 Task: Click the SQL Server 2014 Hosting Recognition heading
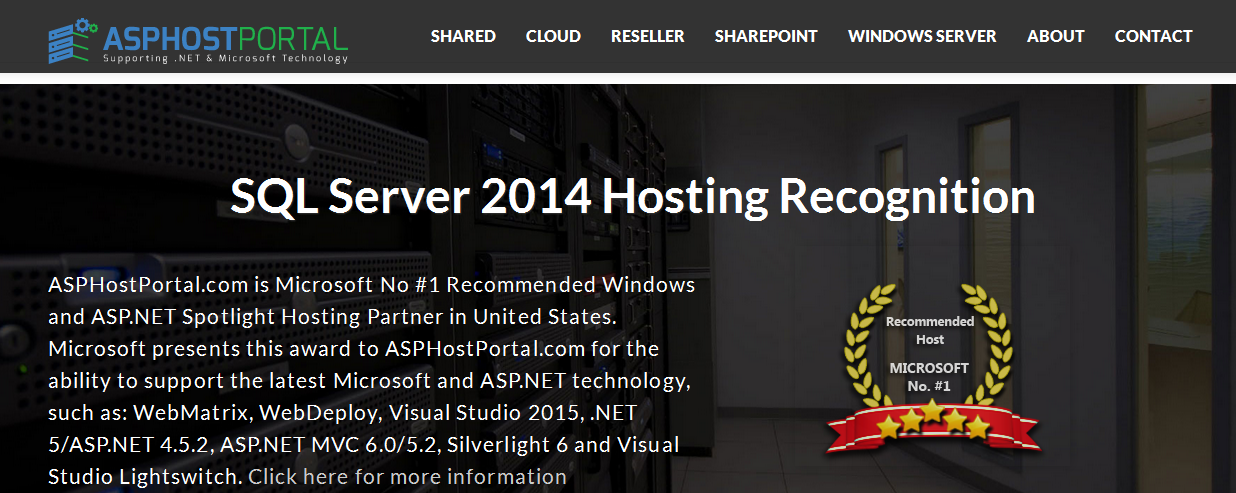[633, 196]
